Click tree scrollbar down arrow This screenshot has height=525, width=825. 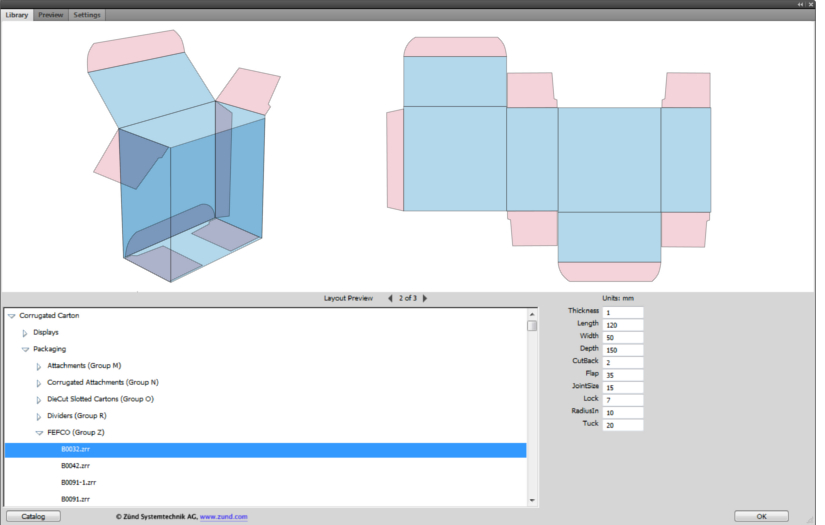[532, 500]
